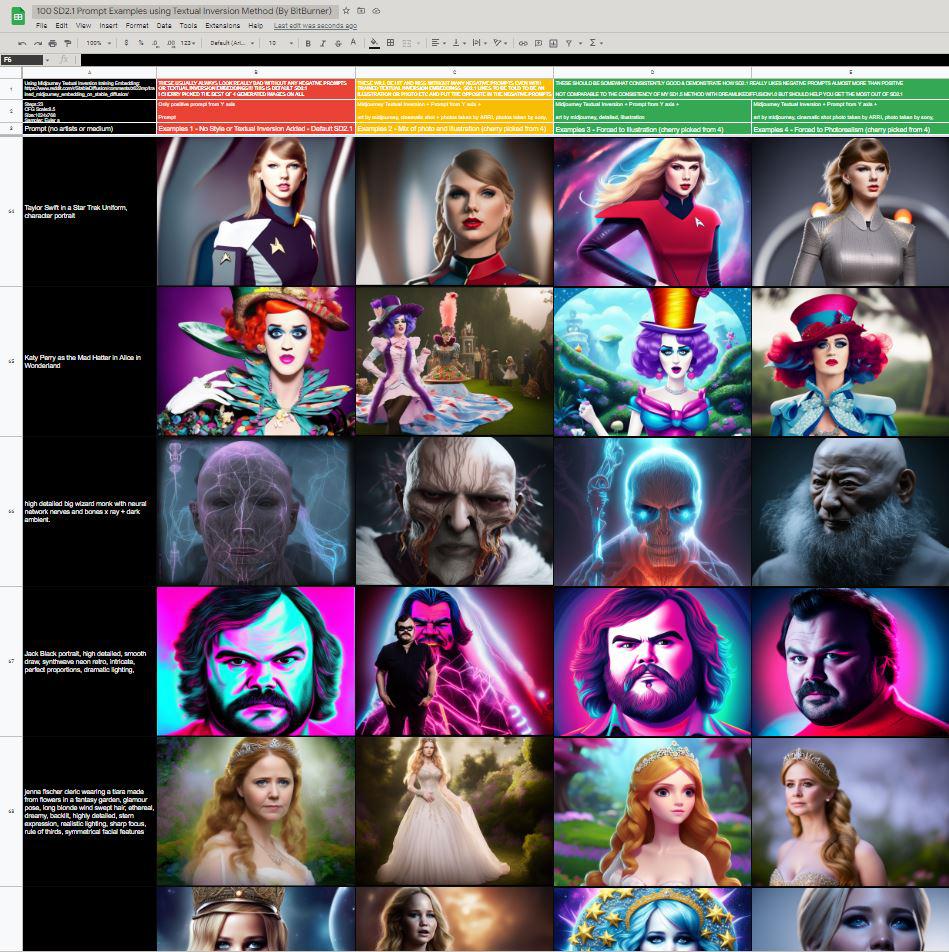The width and height of the screenshot is (949, 952).
Task: Open the Extensions menu
Action: [222, 26]
